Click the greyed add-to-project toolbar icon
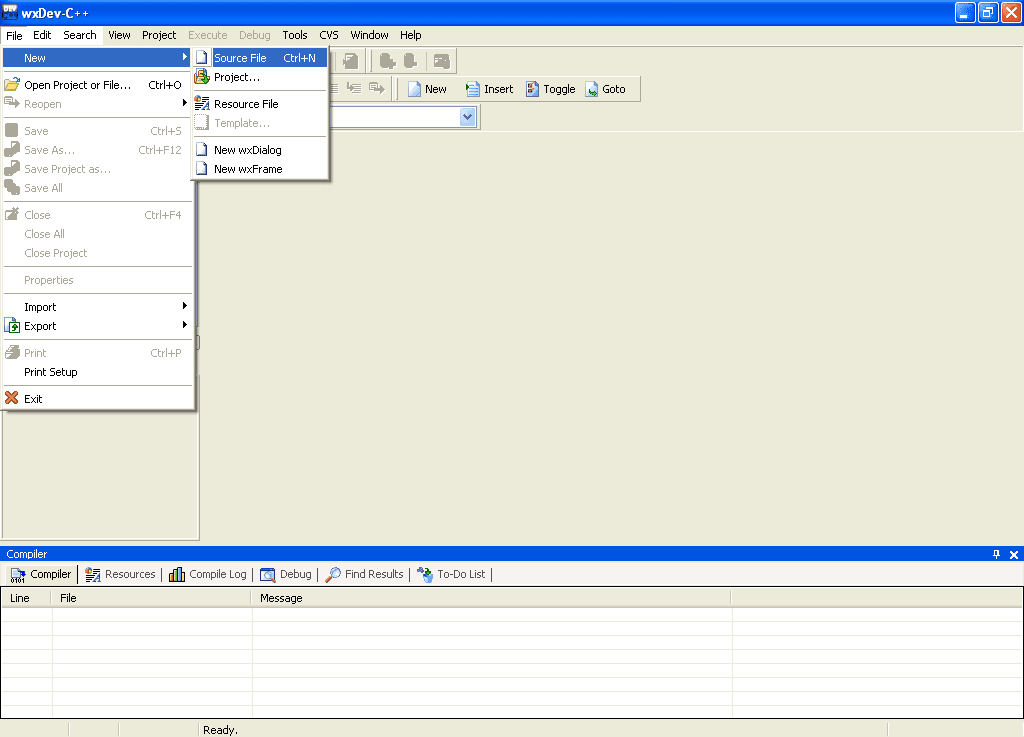Image resolution: width=1024 pixels, height=737 pixels. (387, 61)
